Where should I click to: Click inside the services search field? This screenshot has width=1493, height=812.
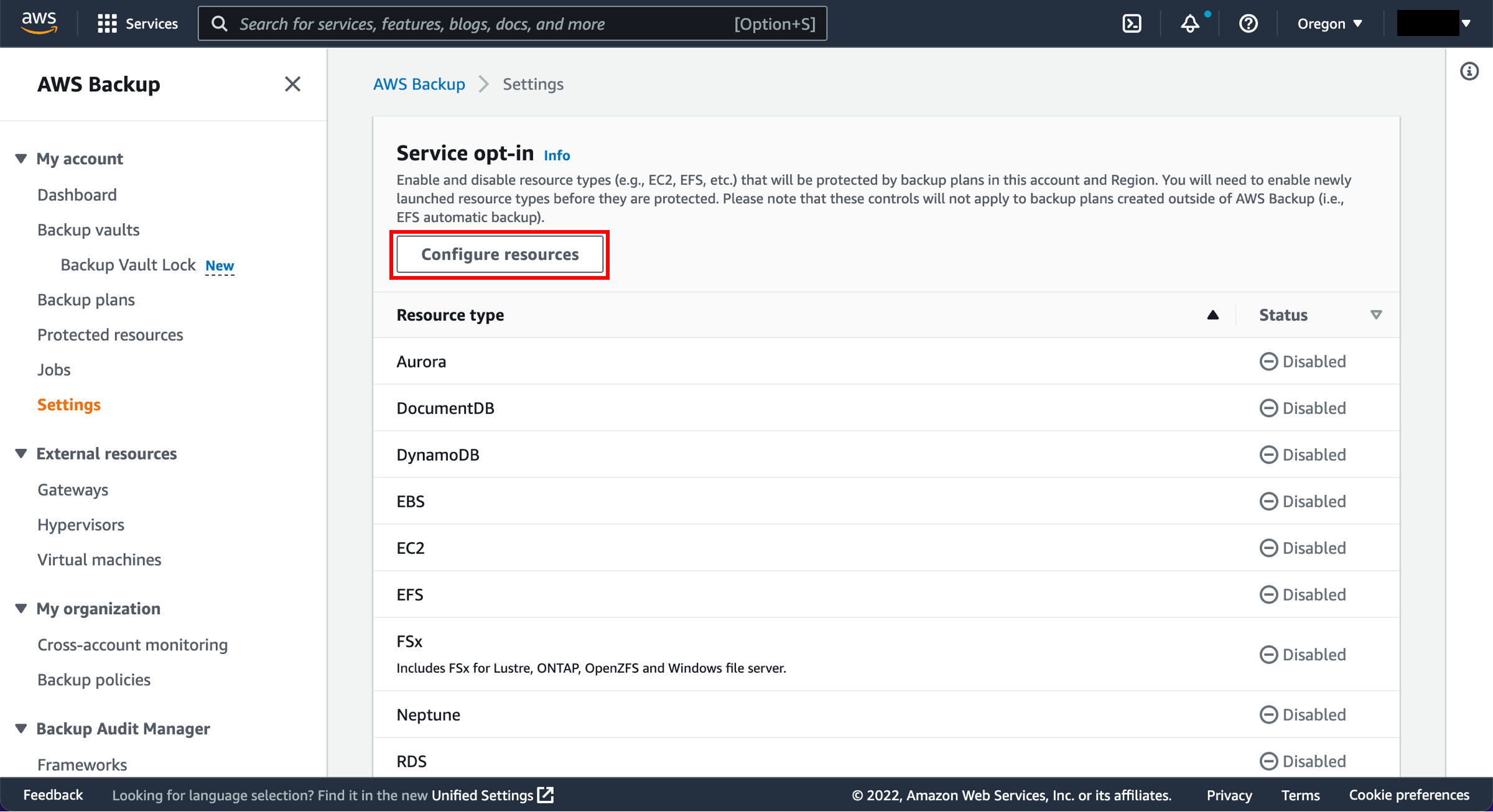513,24
